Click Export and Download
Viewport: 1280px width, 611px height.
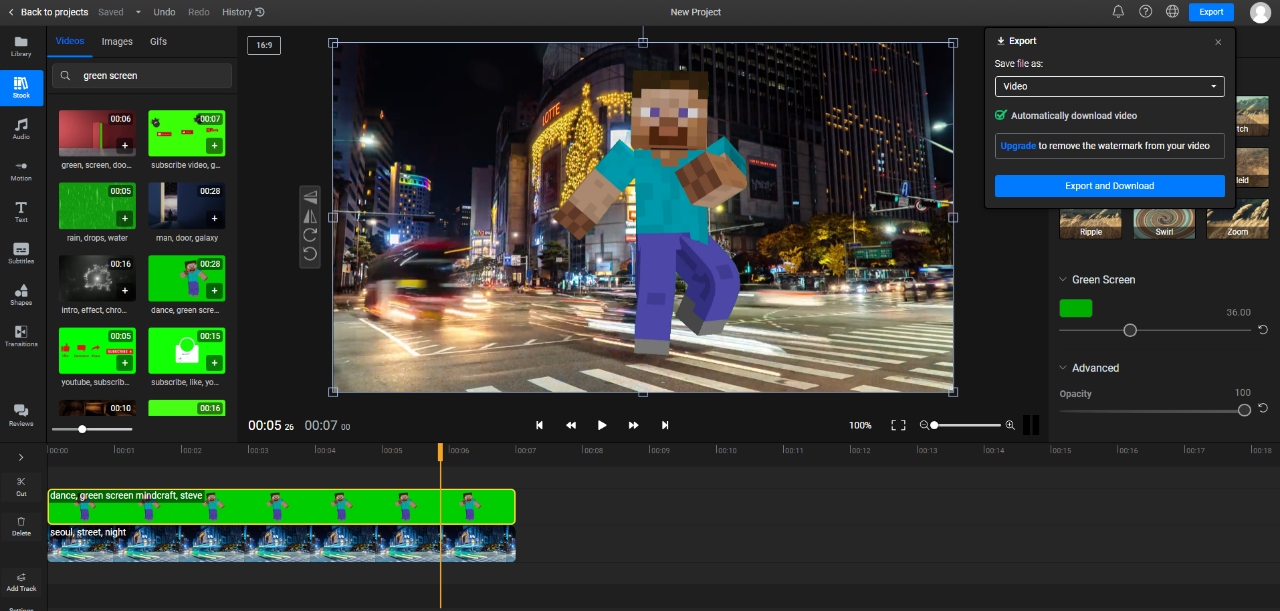click(x=1110, y=186)
